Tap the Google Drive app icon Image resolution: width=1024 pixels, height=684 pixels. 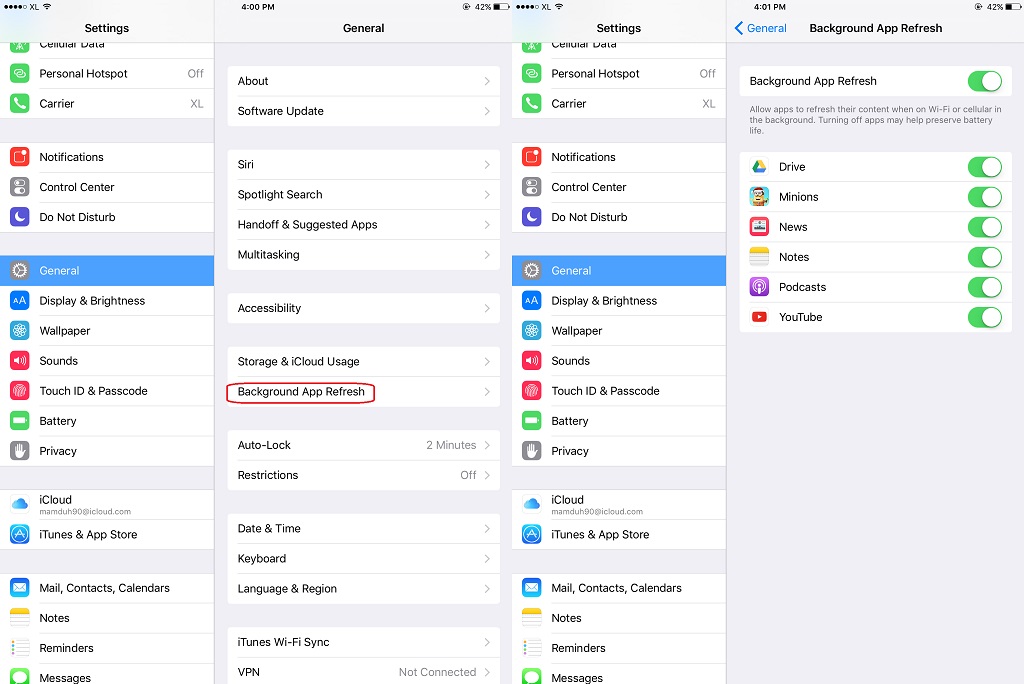(759, 167)
